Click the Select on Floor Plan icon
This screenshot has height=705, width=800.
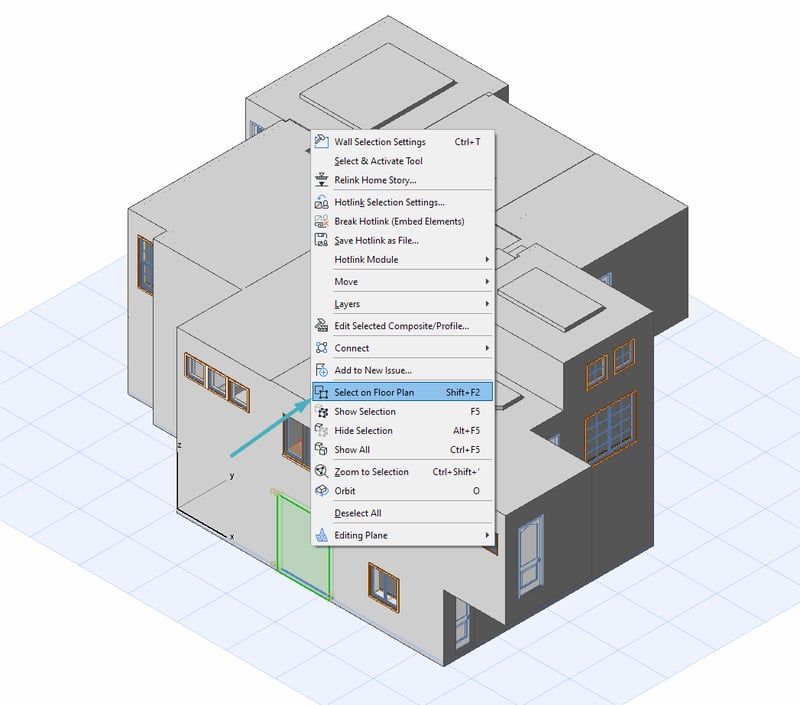[x=321, y=392]
